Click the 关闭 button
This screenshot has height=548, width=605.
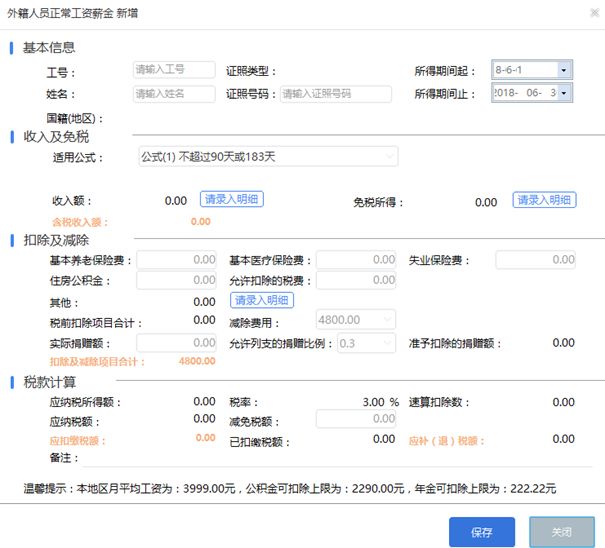click(561, 532)
